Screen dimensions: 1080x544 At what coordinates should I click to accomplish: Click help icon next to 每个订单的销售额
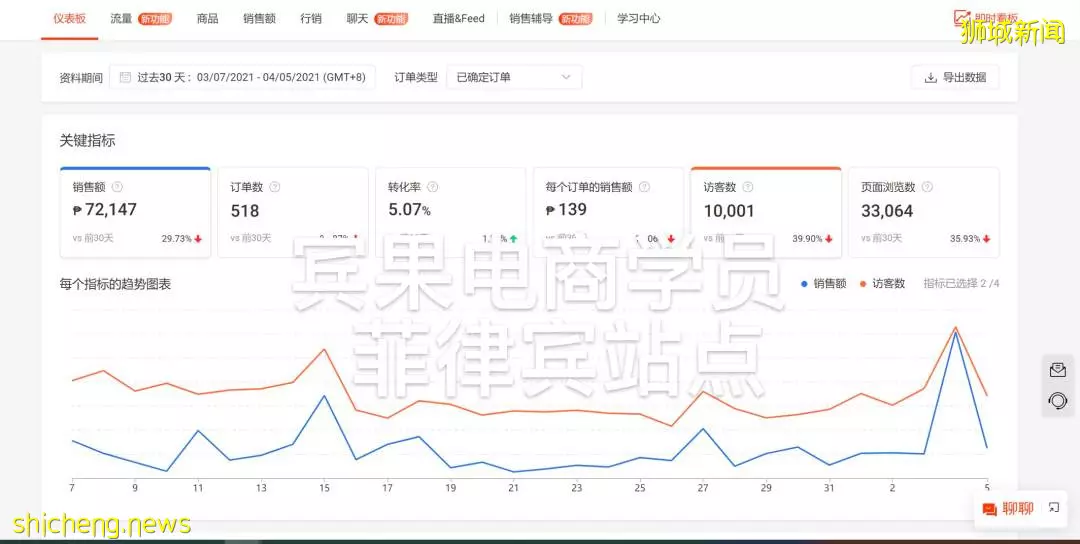[x=644, y=187]
